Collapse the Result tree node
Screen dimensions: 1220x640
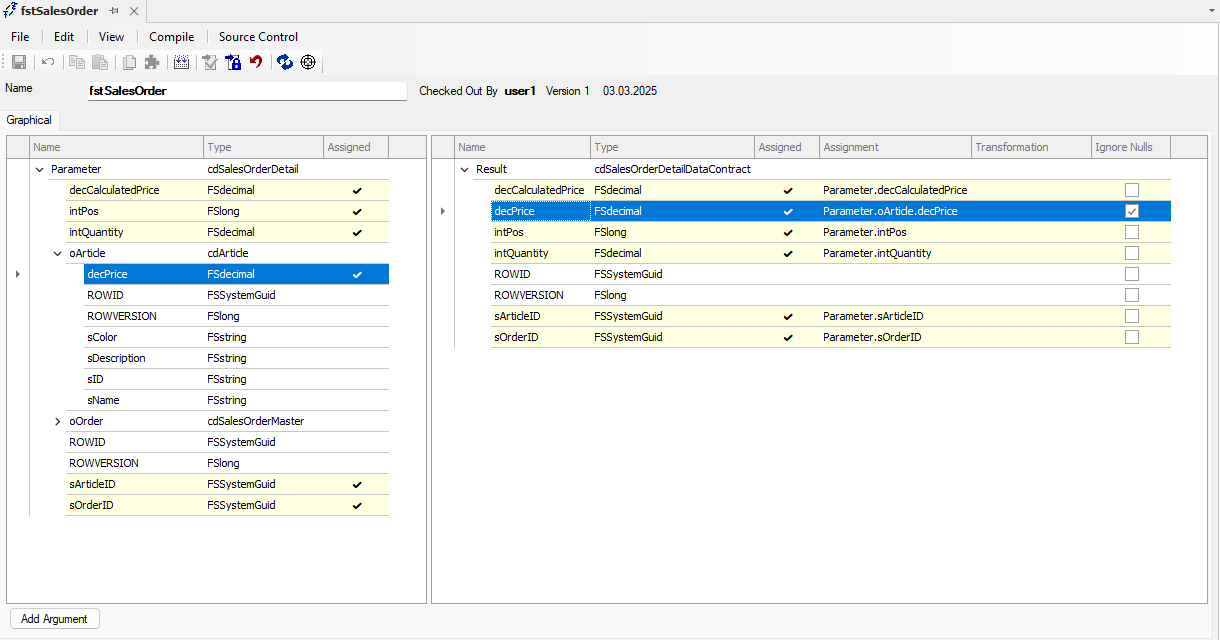pyautogui.click(x=465, y=169)
